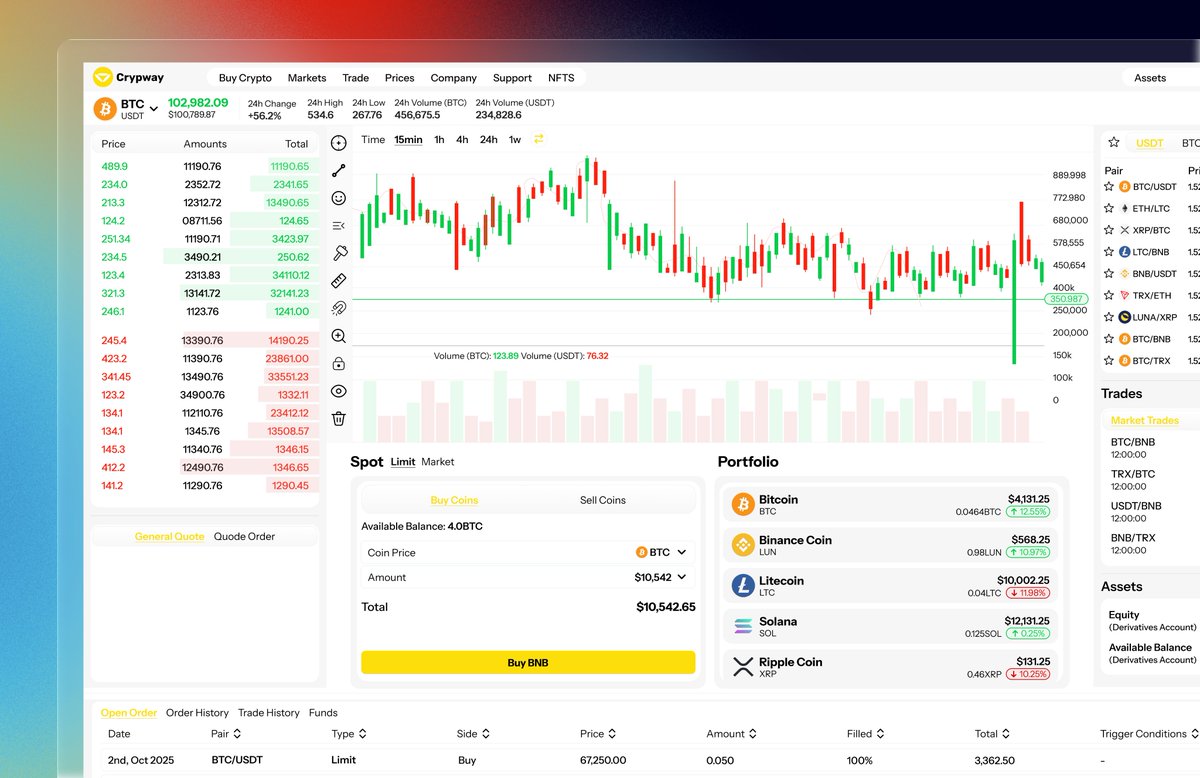Favorite the BTC/USDT pair star

pyautogui.click(x=1109, y=186)
